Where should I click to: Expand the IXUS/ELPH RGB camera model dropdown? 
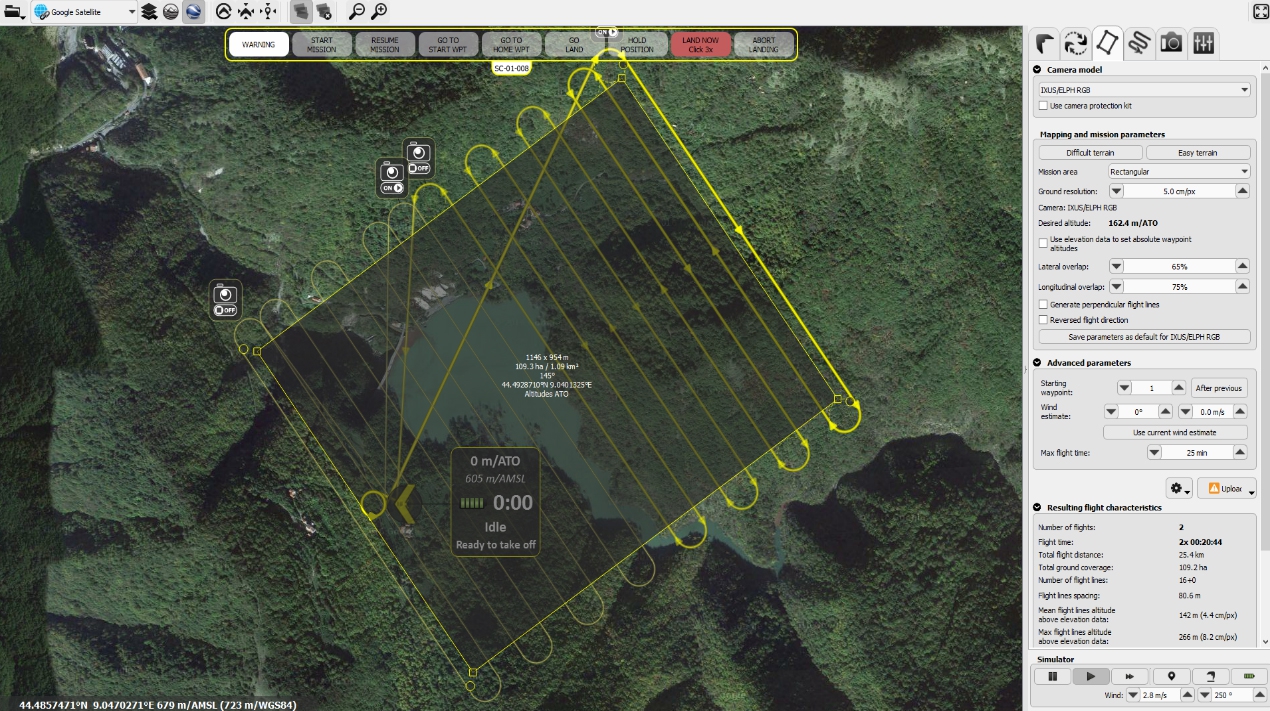click(x=1144, y=90)
